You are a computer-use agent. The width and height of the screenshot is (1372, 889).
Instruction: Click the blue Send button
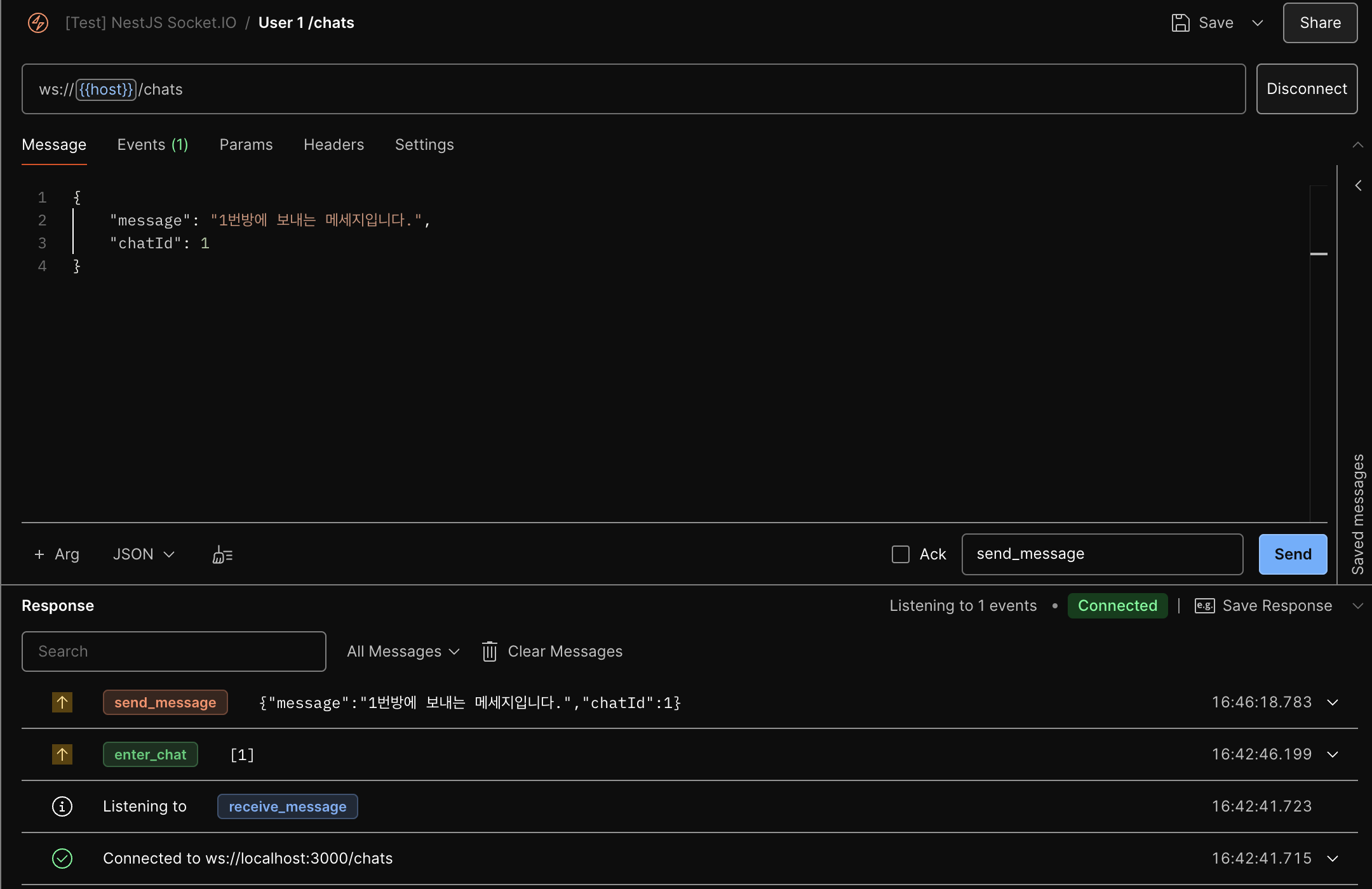click(1293, 554)
